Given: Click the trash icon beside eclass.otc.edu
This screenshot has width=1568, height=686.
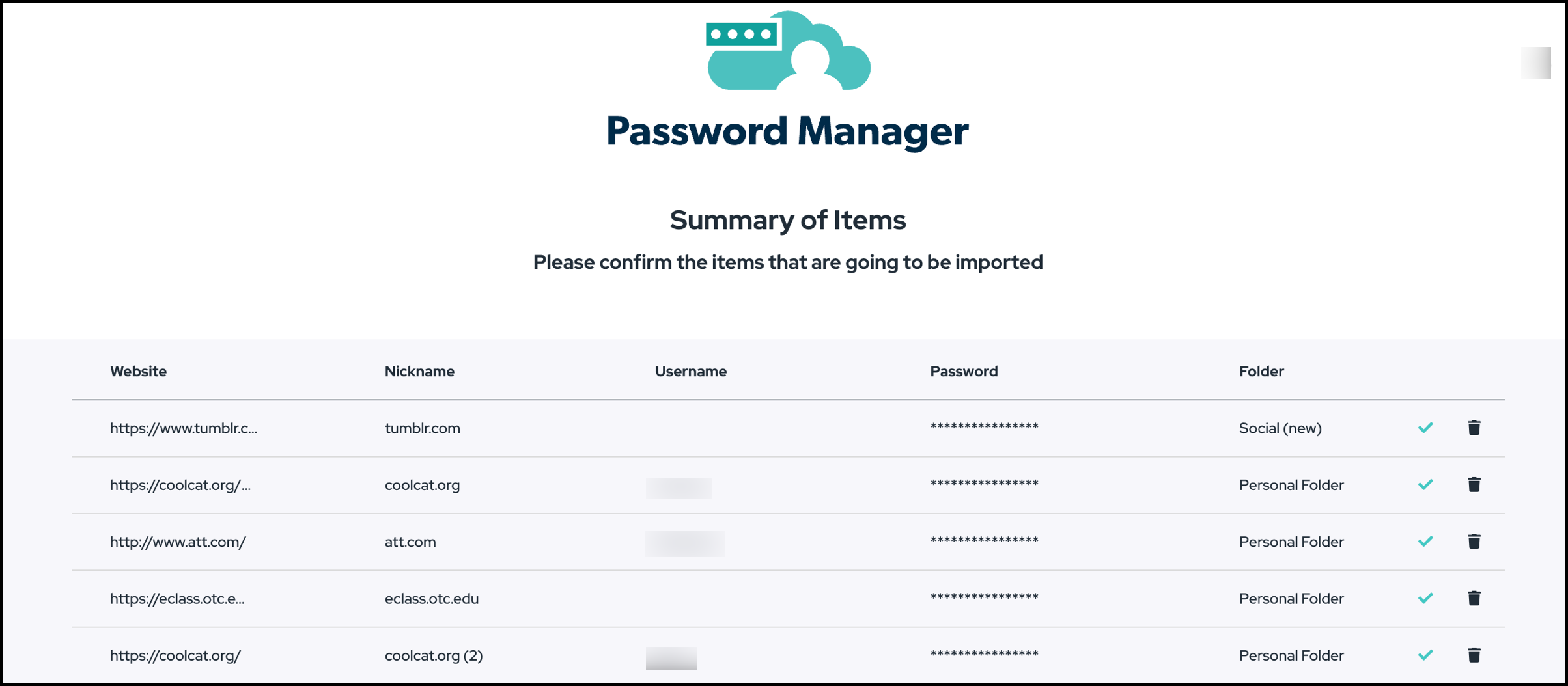Looking at the screenshot, I should coord(1474,597).
